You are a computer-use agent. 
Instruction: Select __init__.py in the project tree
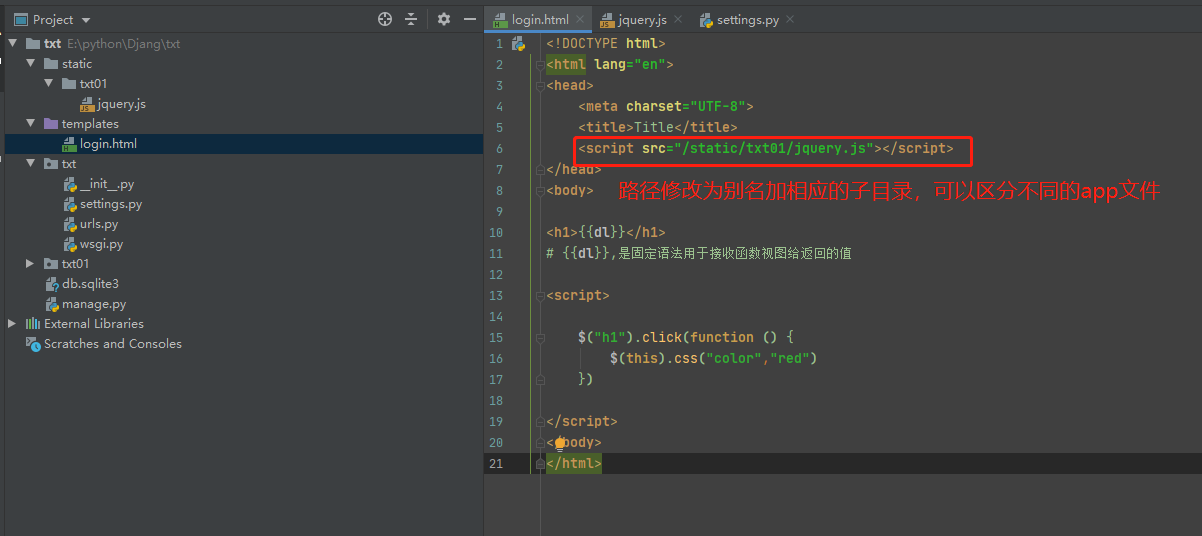pyautogui.click(x=107, y=184)
